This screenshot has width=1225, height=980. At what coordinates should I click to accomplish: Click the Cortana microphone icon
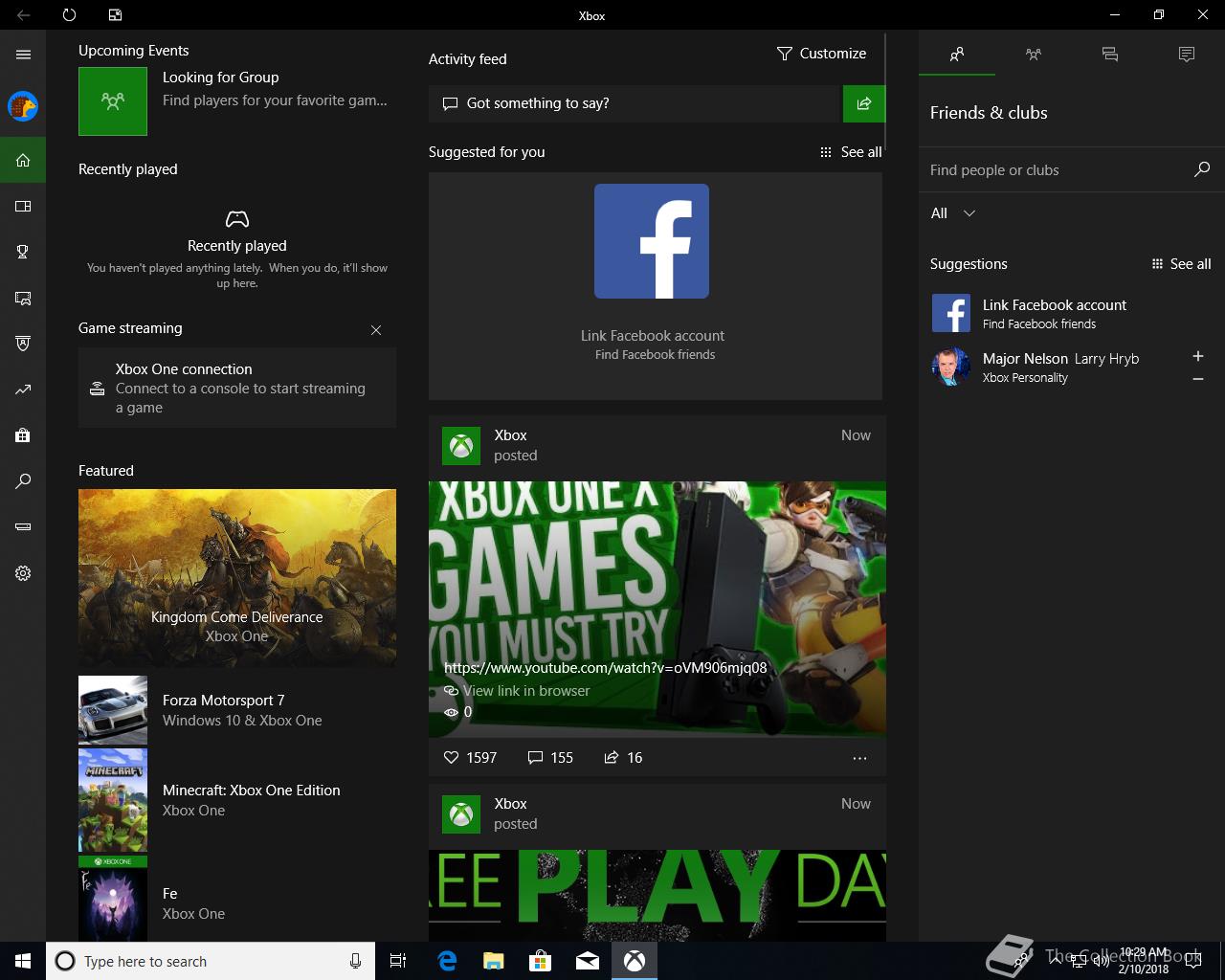point(356,961)
